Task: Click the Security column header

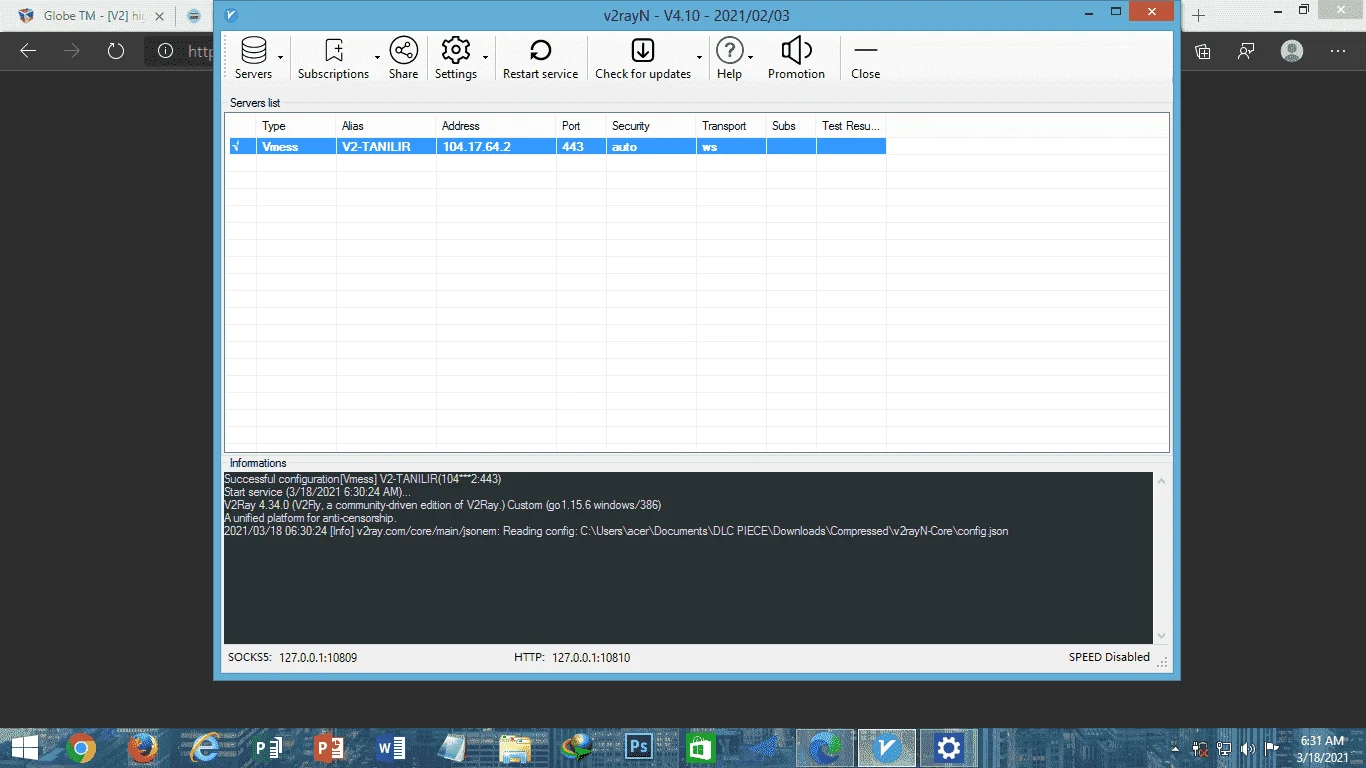Action: pos(651,126)
